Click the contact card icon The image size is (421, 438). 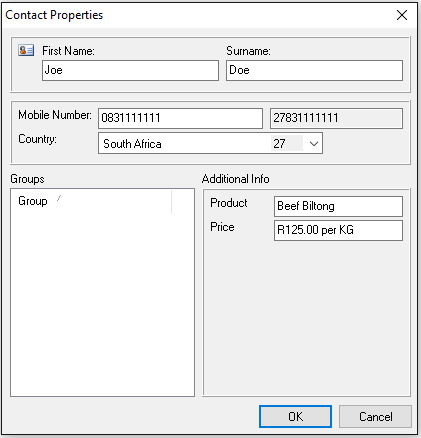[x=26, y=50]
